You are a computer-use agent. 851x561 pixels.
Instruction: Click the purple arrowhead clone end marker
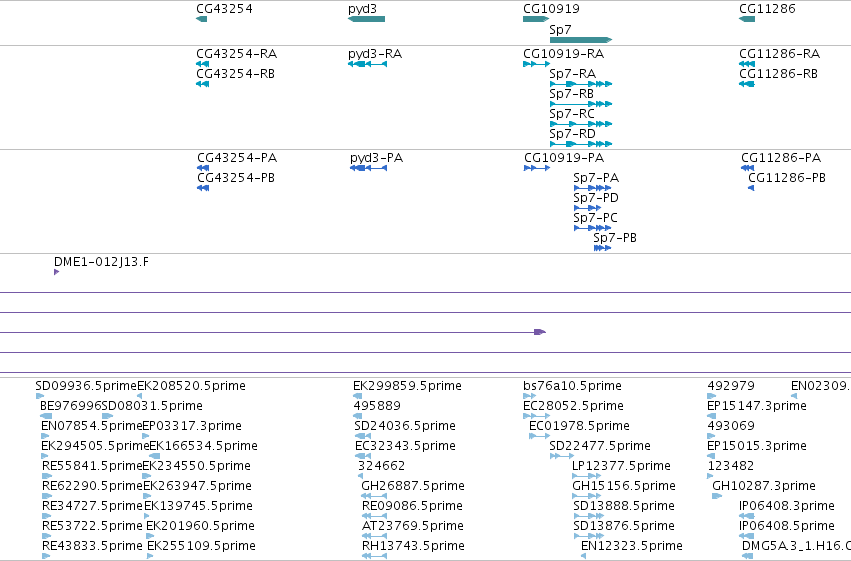(x=540, y=332)
